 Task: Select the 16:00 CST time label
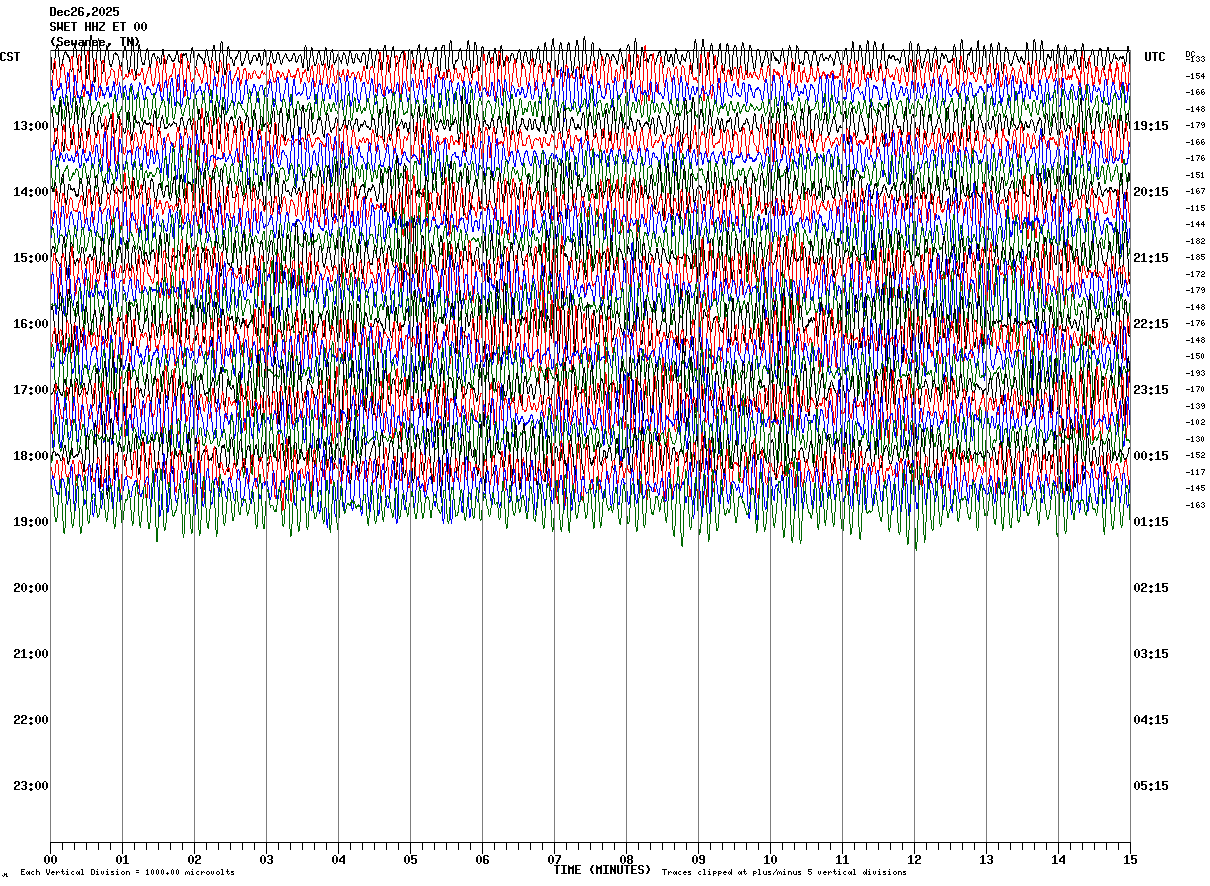click(x=31, y=324)
